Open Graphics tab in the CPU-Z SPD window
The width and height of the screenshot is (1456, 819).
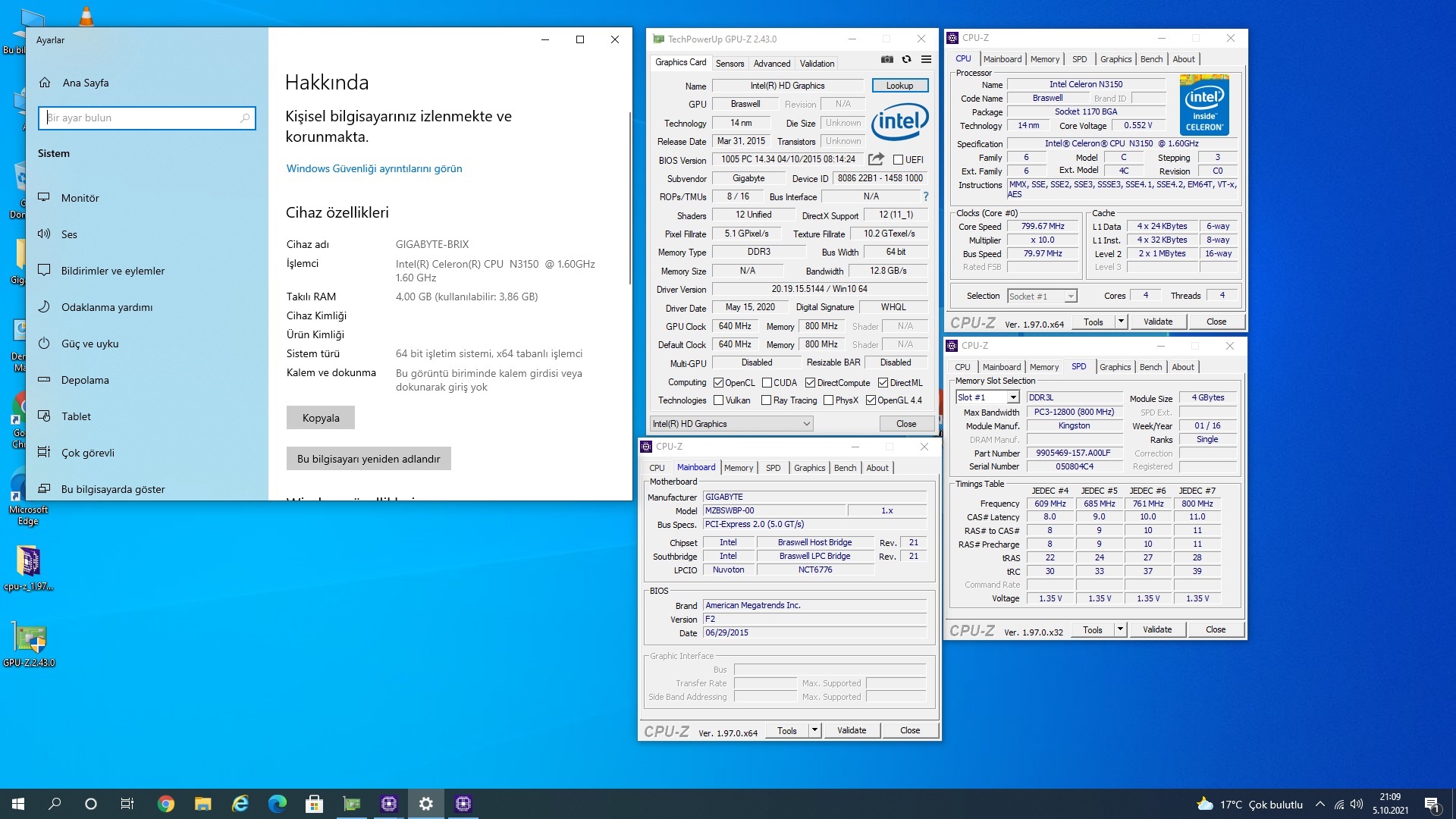coord(1115,367)
